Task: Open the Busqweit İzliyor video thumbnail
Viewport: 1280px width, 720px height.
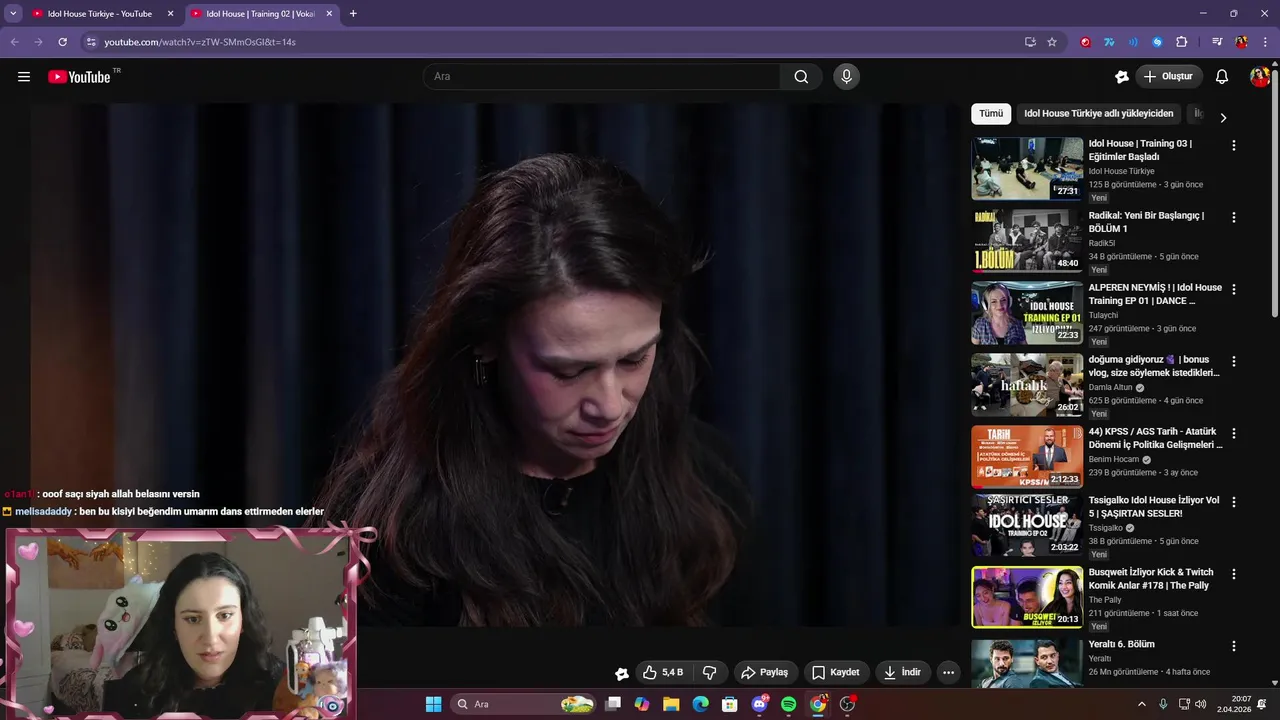Action: (x=1027, y=598)
